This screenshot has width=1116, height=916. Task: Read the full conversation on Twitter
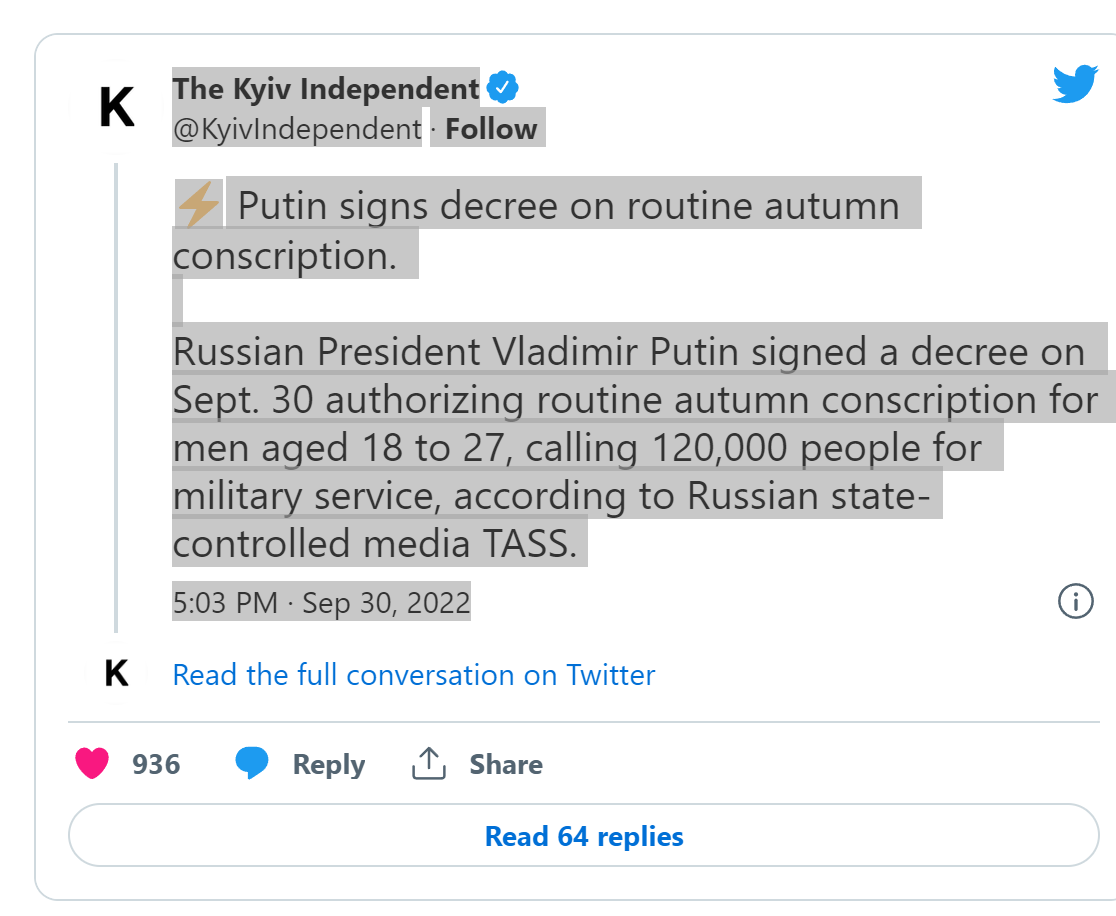[414, 675]
